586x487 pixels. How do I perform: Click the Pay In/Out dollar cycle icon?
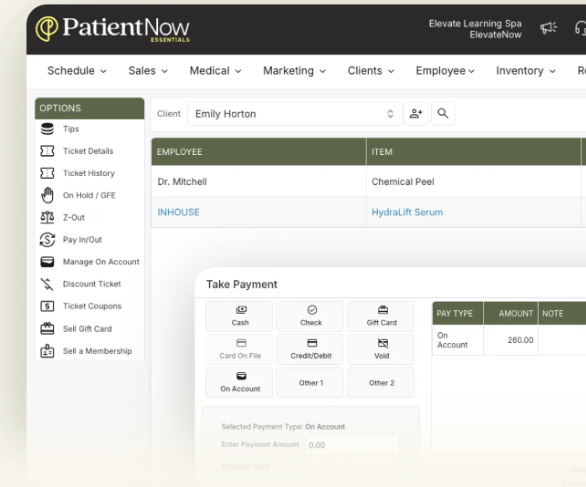[x=47, y=240]
